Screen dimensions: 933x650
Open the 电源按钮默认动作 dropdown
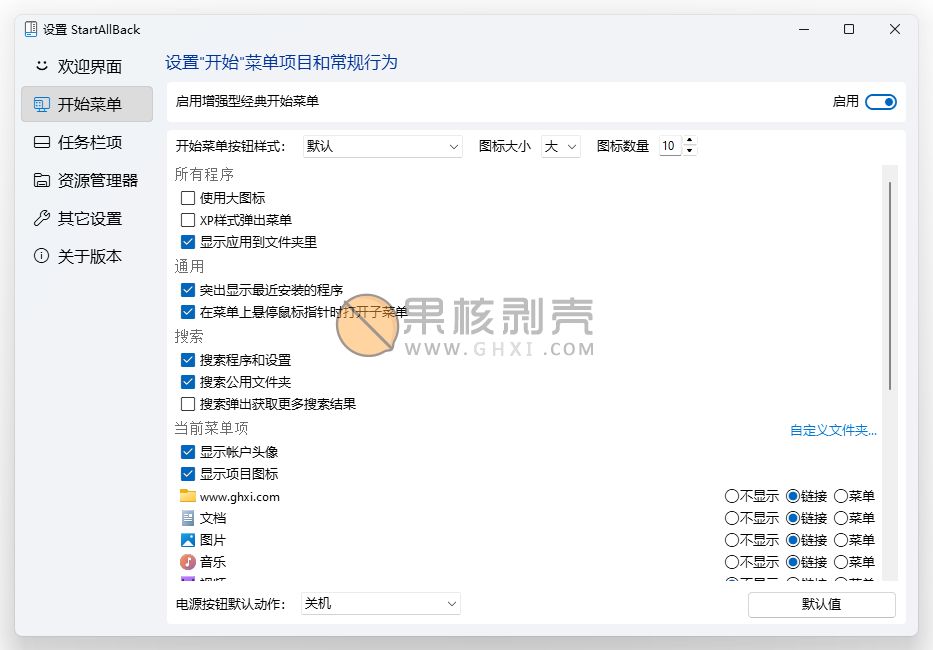tap(381, 604)
